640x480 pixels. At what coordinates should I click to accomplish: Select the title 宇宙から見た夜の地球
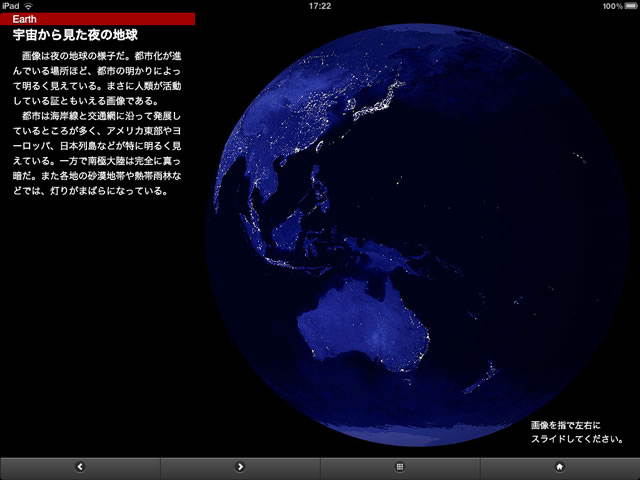coord(75,35)
